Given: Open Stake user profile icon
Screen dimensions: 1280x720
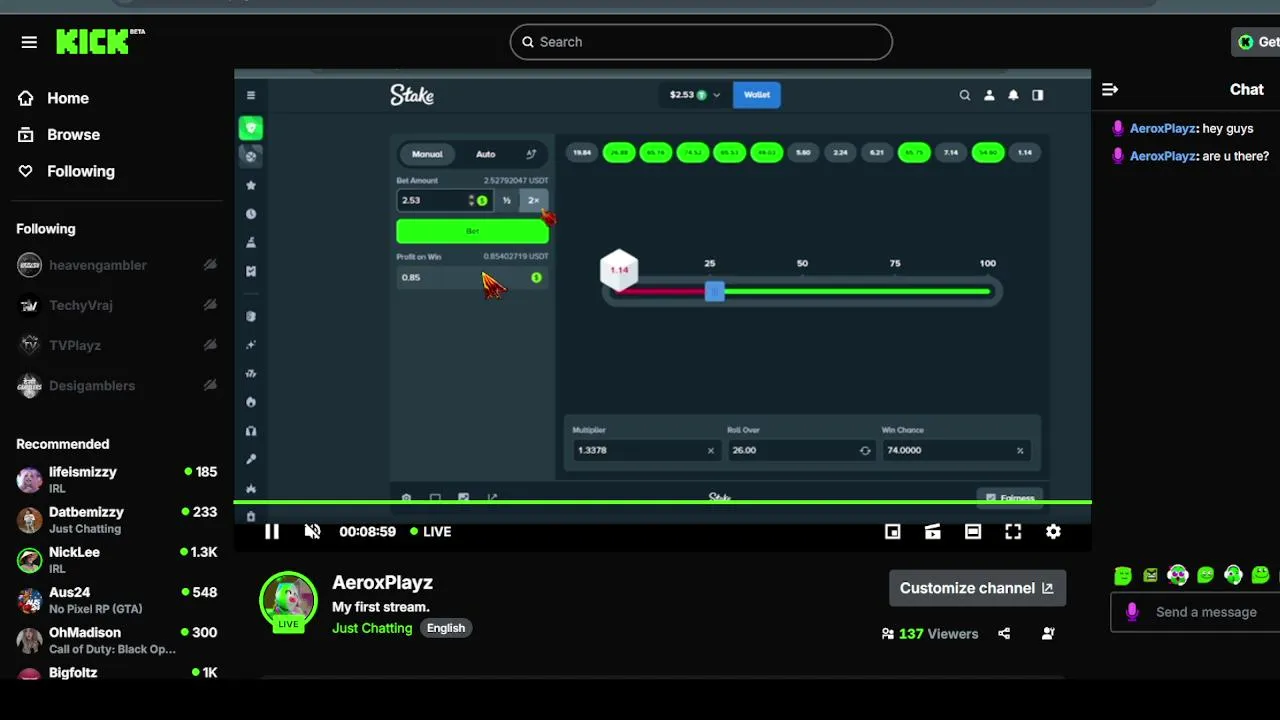Looking at the screenshot, I should click(989, 95).
